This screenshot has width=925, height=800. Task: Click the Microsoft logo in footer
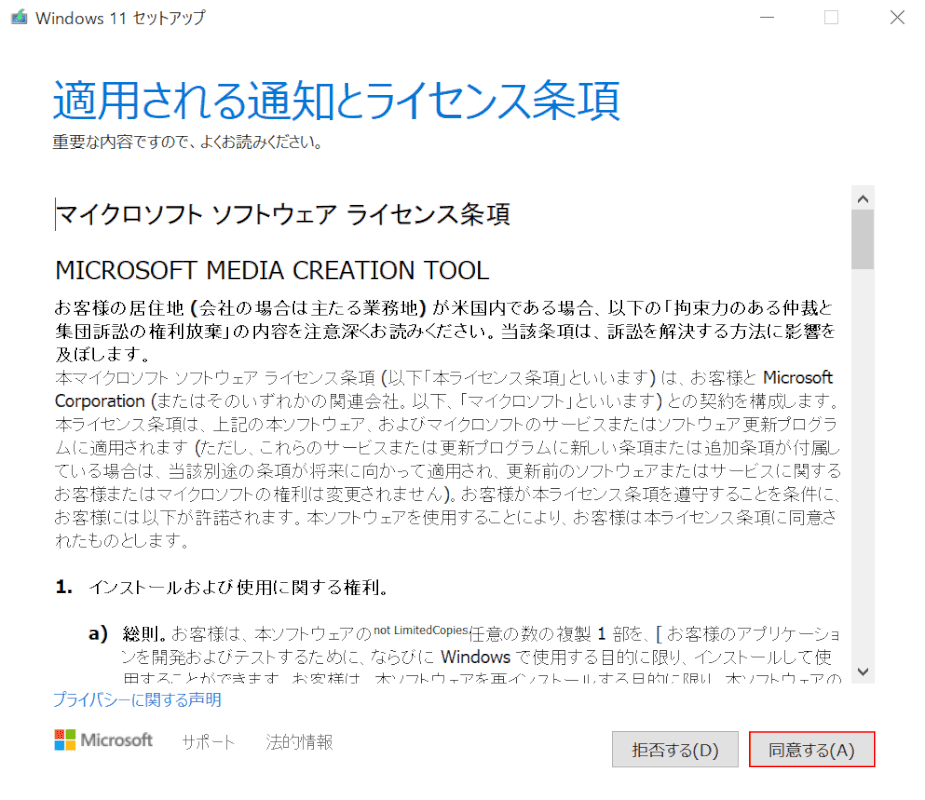pos(103,740)
